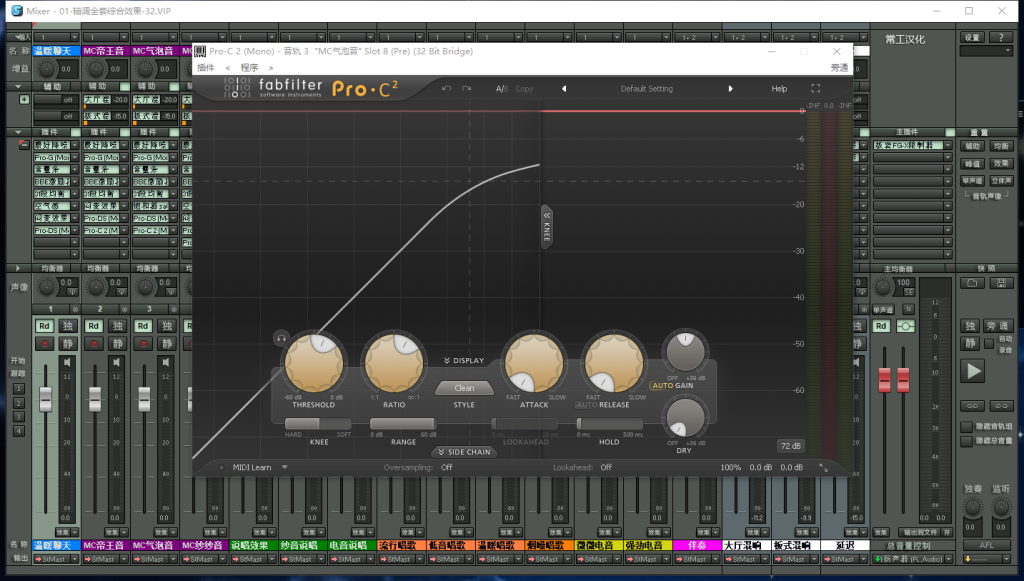
Task: Click the 72 dB range button
Action: point(790,446)
